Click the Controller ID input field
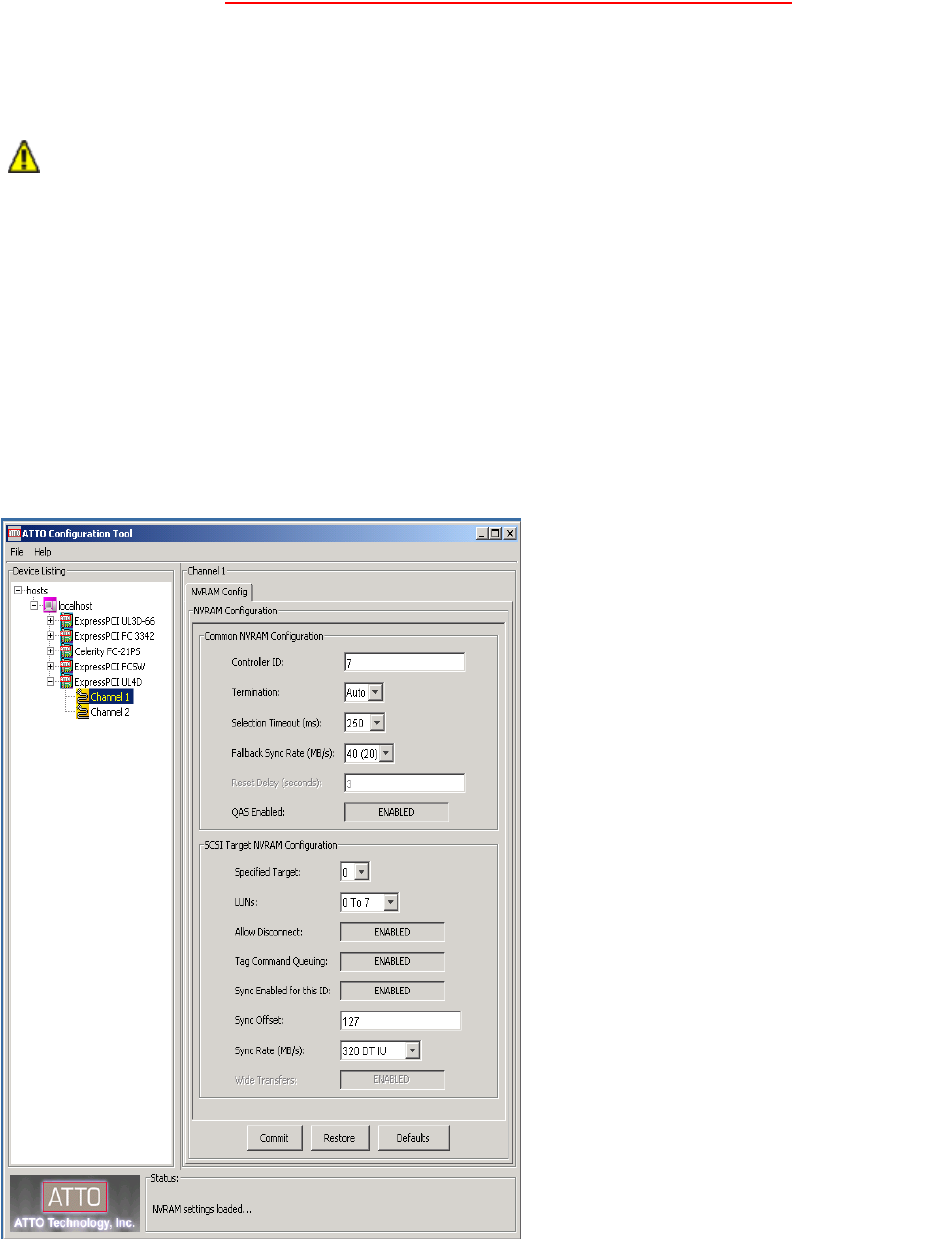 [404, 662]
